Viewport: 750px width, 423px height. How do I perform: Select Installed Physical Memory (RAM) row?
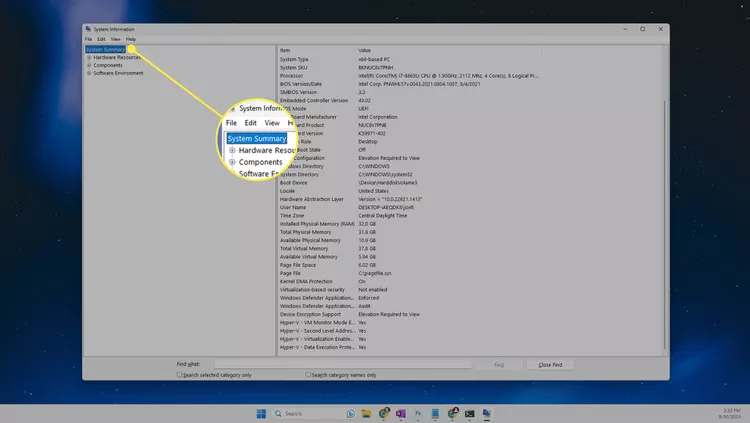coord(471,224)
